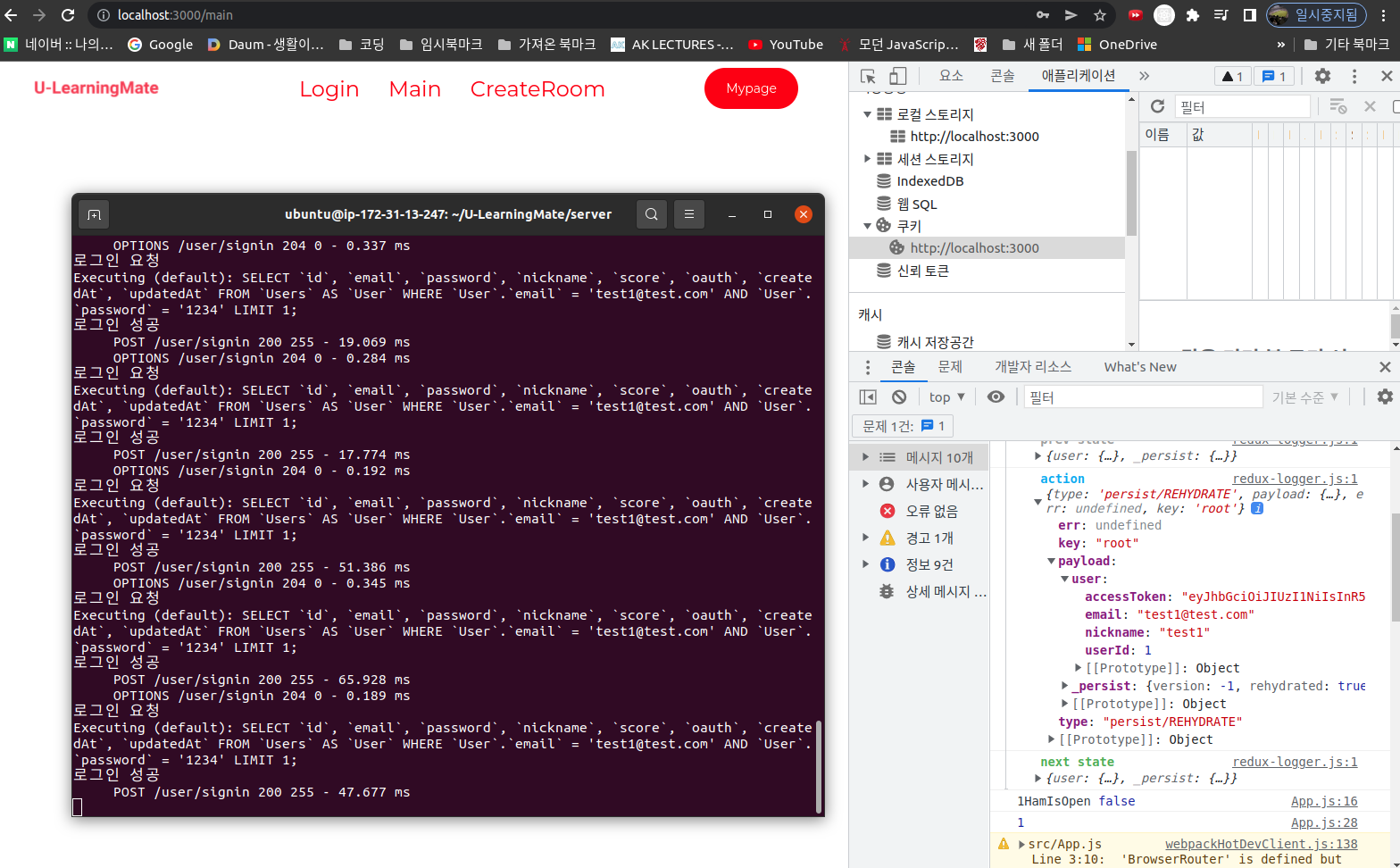Open console settings gear icon
Screen dimensions: 1400x868
(x=1385, y=396)
